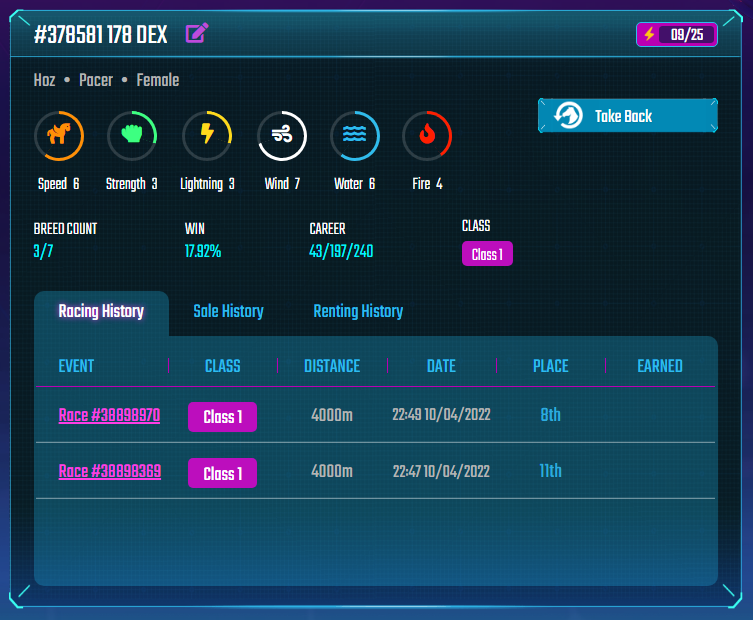Open Race #38898369 link
This screenshot has width=753, height=620.
(109, 471)
